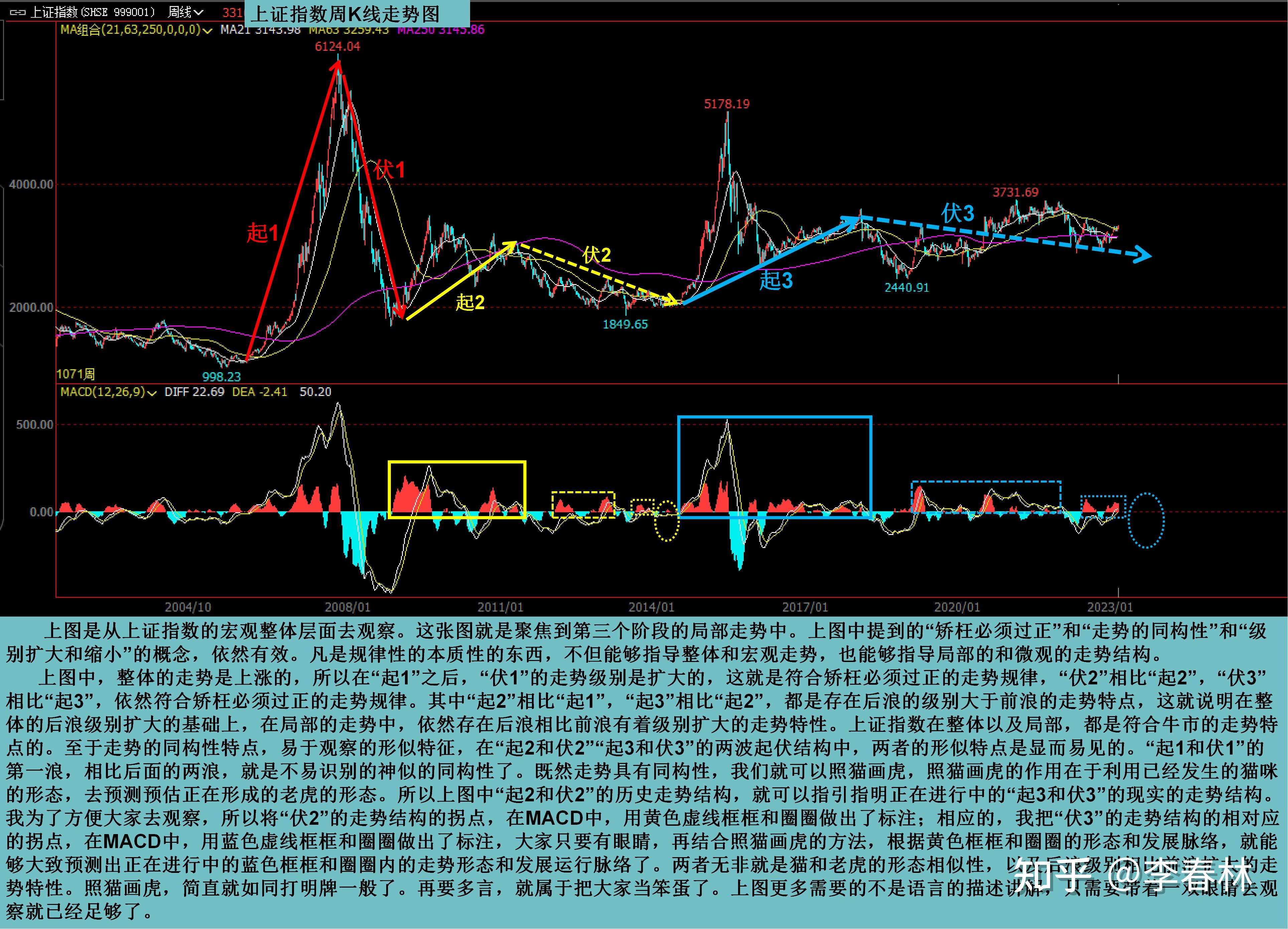
Task: Click the 2000.00 price axis label
Action: (31, 308)
